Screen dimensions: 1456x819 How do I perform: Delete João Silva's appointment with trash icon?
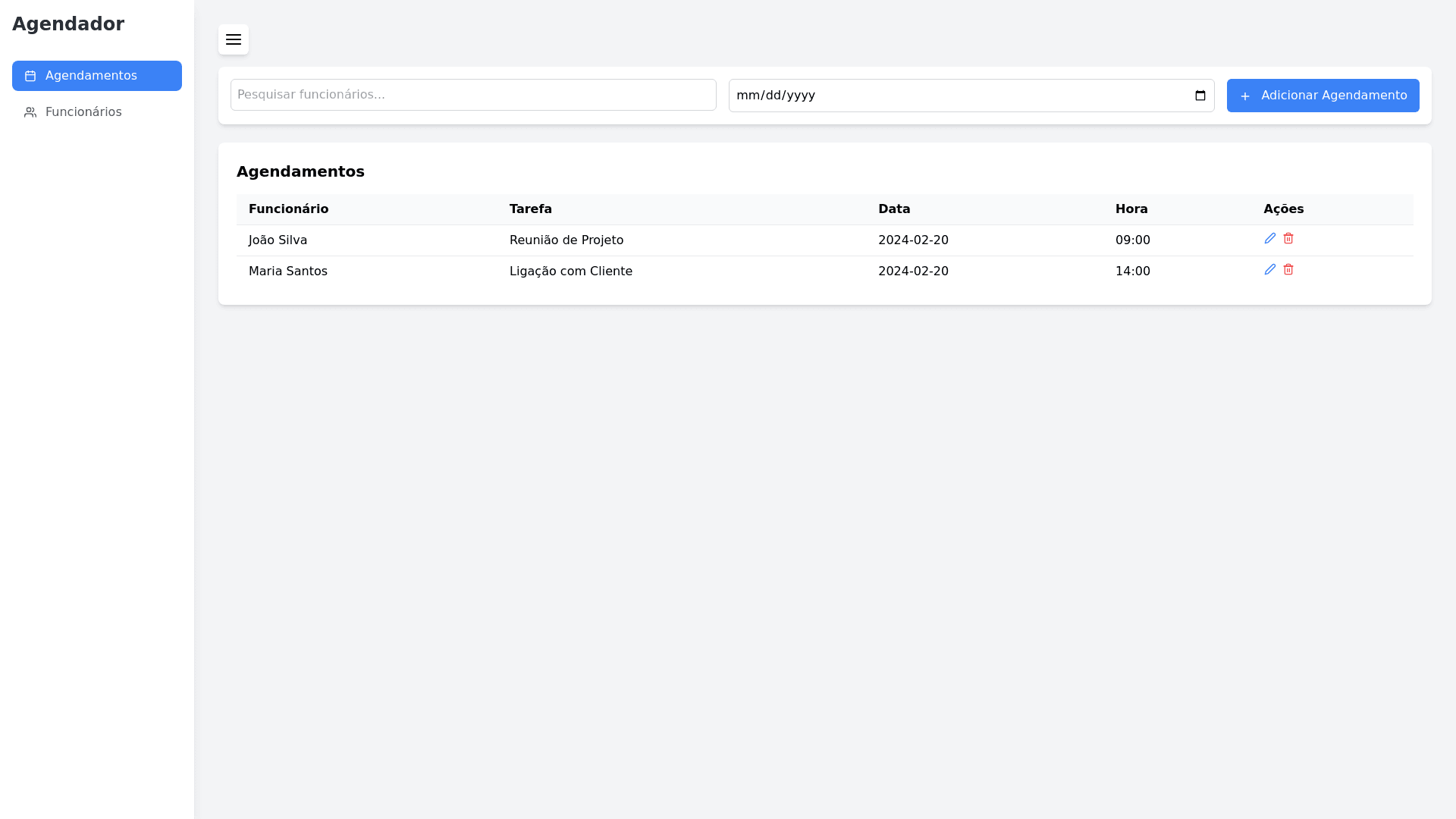coord(1288,239)
